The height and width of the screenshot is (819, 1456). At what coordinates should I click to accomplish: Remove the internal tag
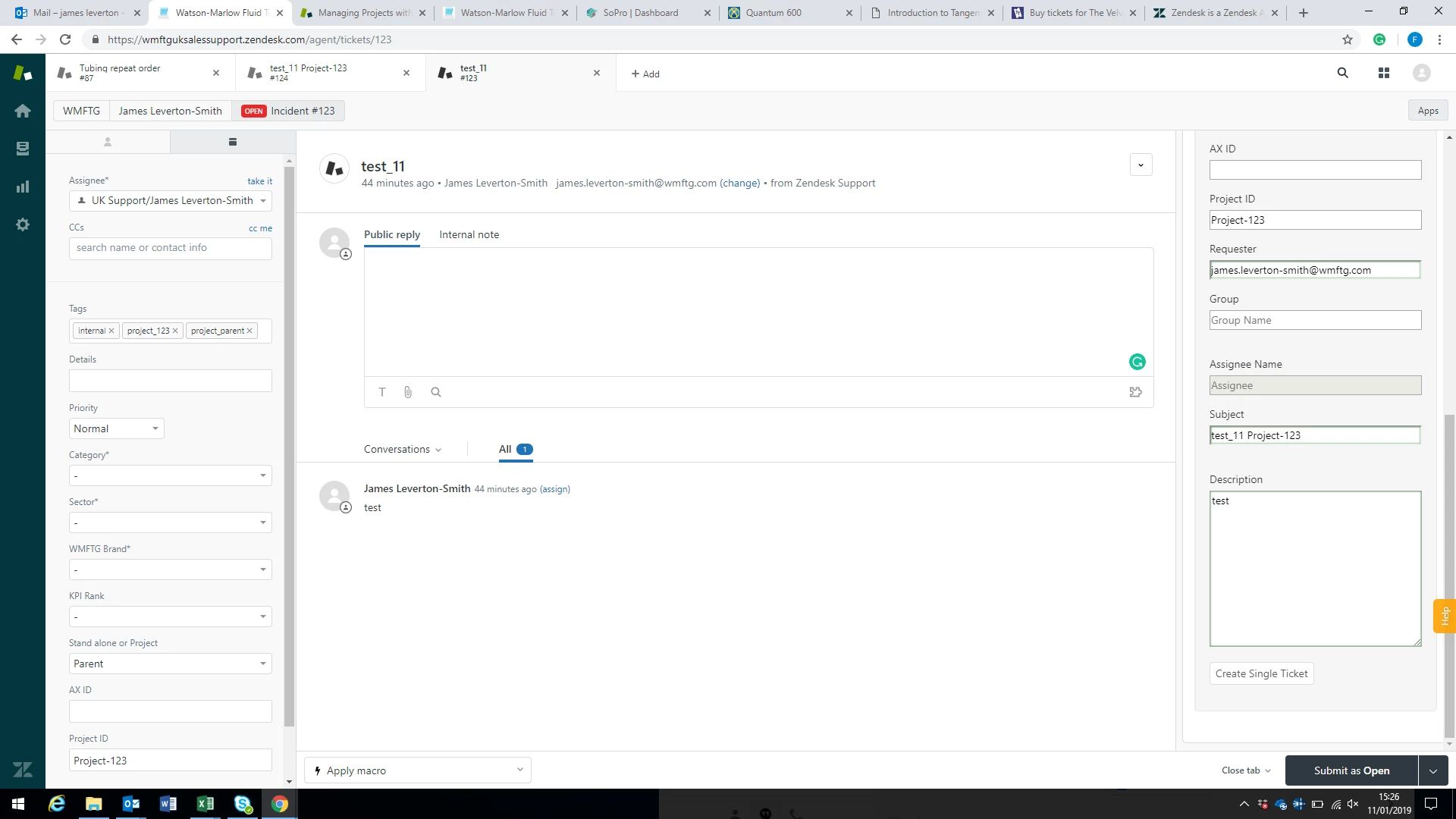(x=111, y=331)
